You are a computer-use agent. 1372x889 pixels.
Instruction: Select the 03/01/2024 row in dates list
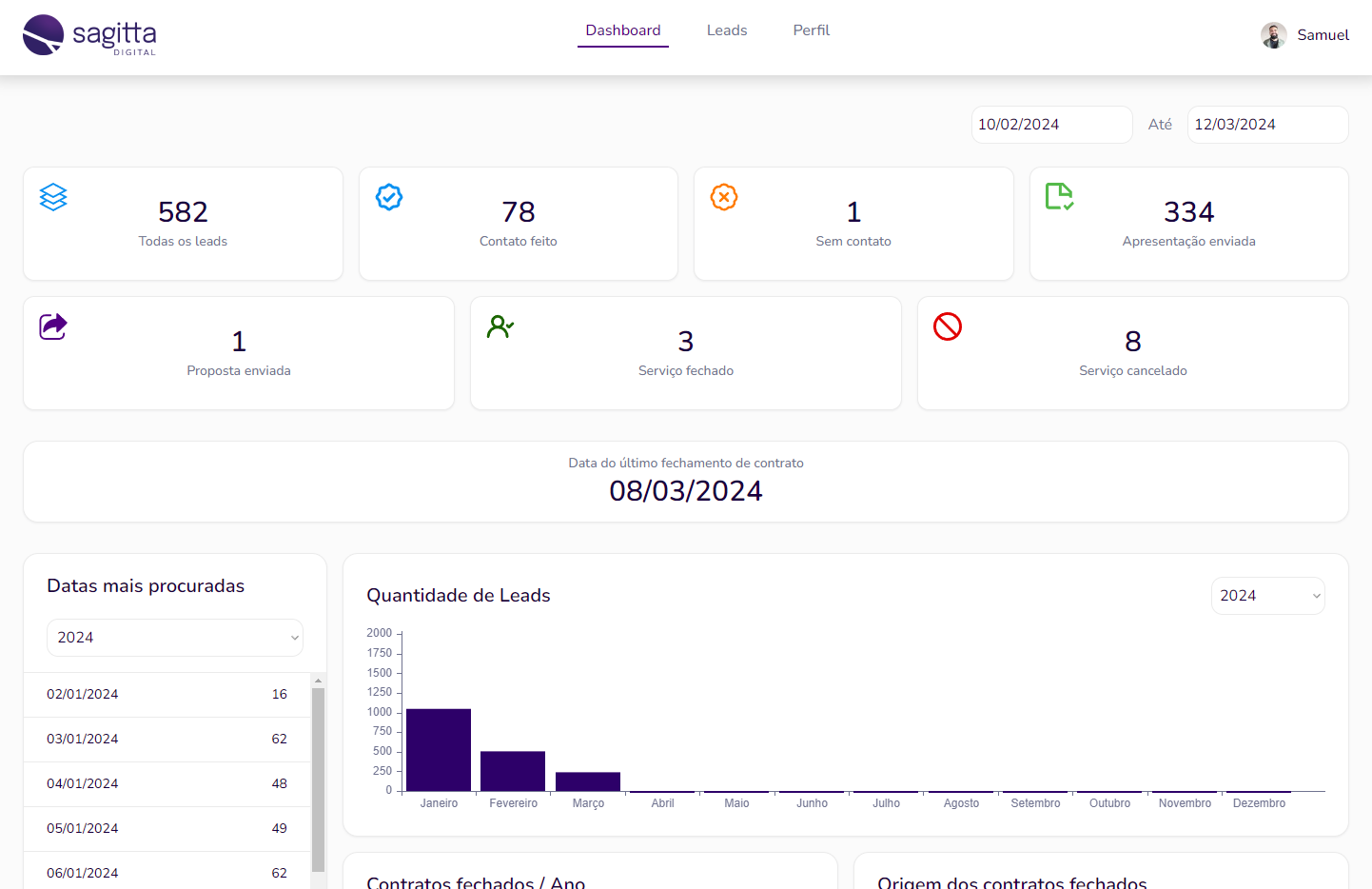tap(167, 740)
